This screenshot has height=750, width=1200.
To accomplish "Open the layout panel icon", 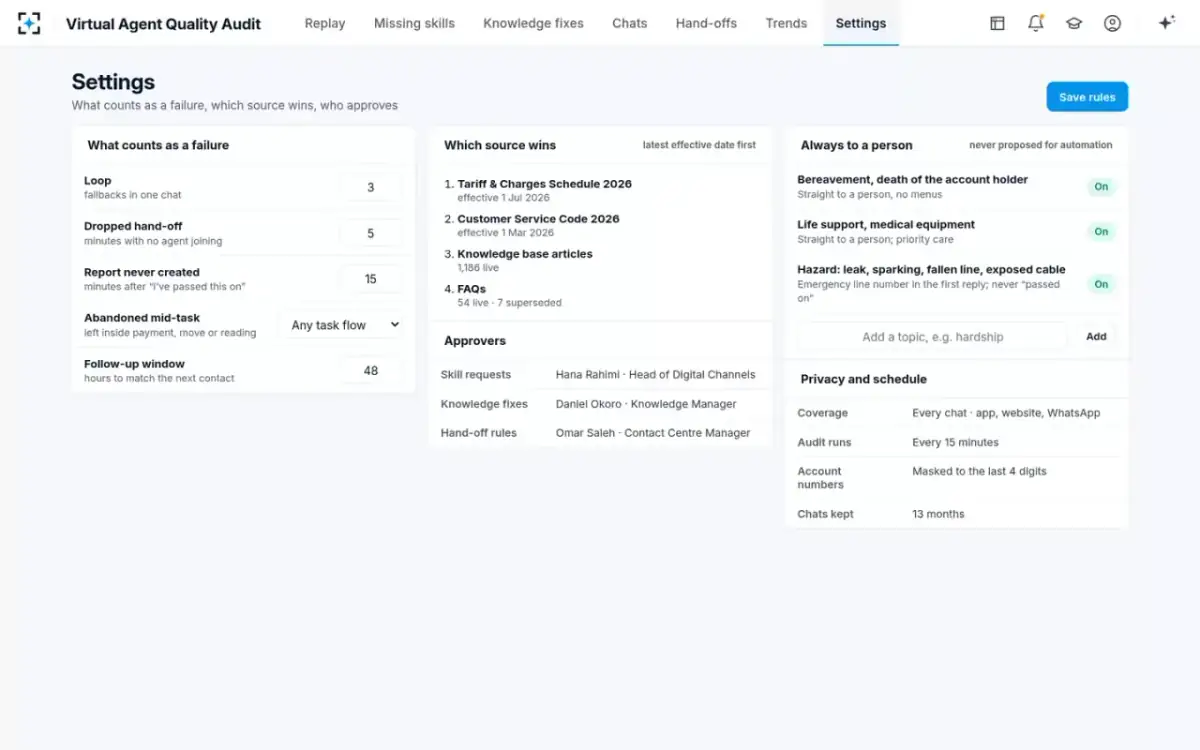I will pos(997,23).
